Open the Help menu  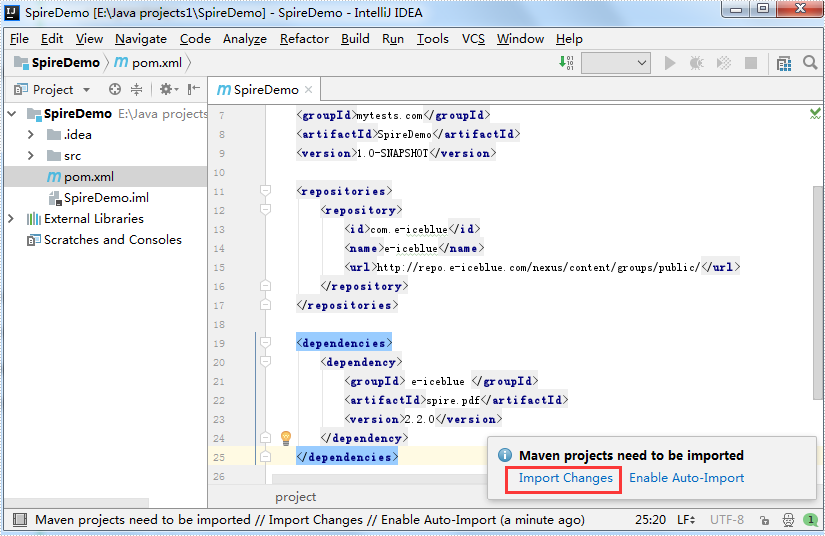pos(569,39)
